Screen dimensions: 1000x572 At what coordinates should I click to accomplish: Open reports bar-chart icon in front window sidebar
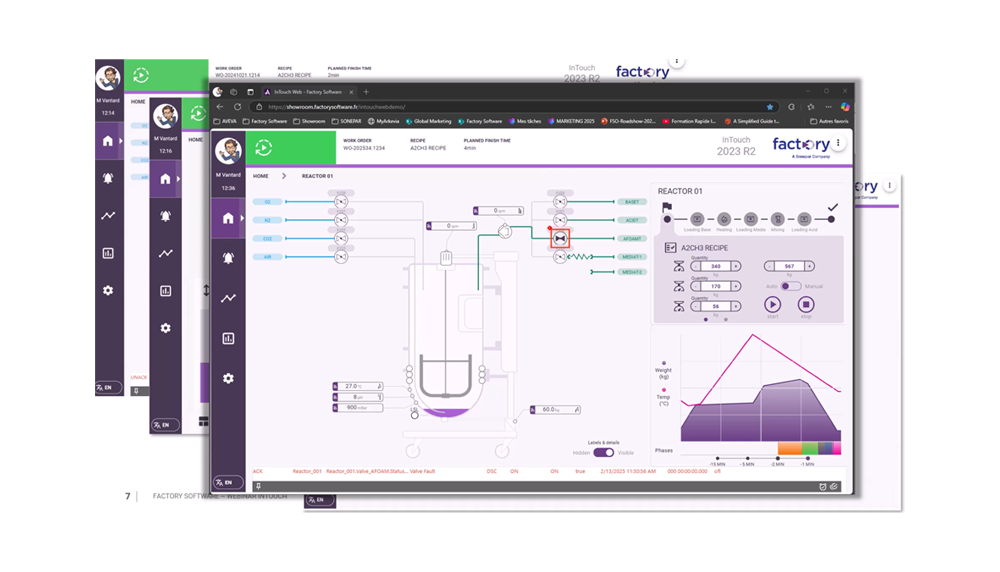tap(228, 339)
